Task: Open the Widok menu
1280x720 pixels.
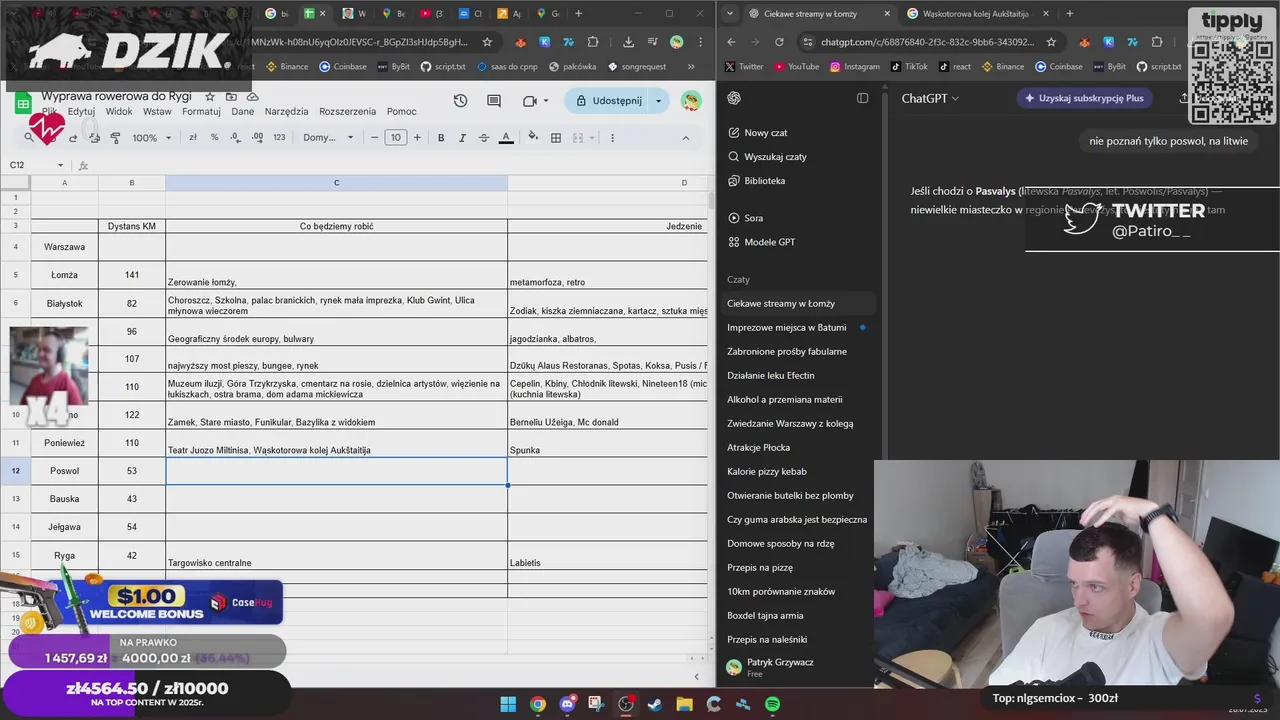Action: [x=119, y=112]
